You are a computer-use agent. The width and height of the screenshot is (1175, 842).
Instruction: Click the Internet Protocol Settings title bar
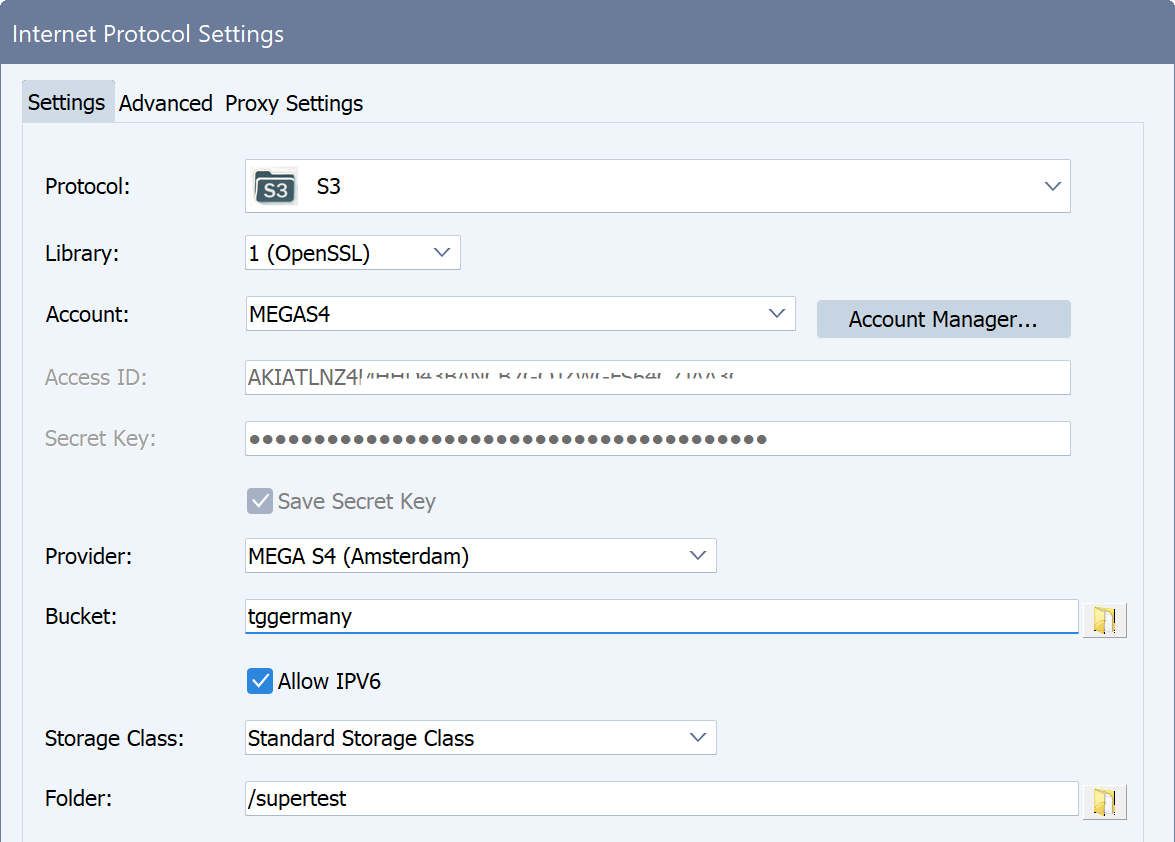click(400, 32)
